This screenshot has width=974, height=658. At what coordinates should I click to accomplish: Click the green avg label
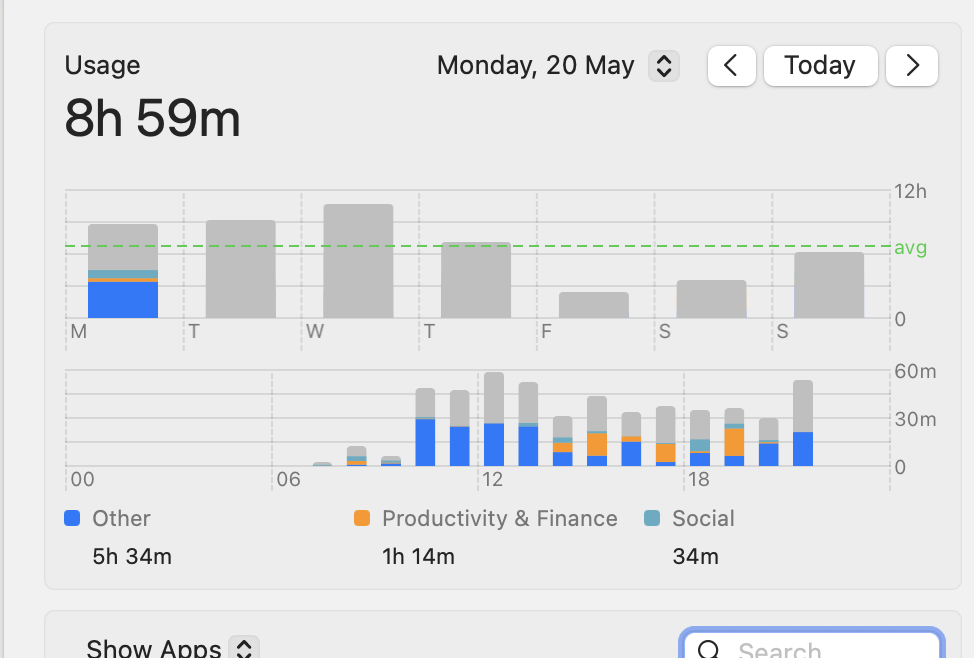[x=910, y=247]
